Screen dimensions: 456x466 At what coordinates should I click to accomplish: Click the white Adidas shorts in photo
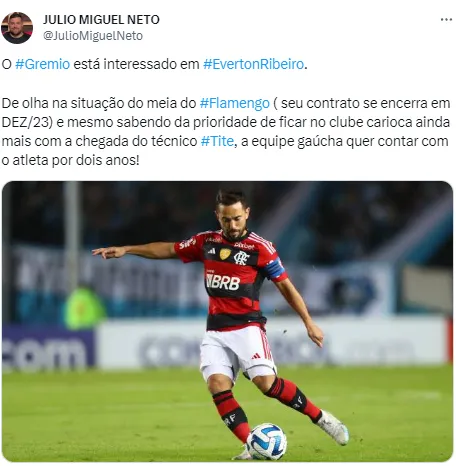click(237, 353)
